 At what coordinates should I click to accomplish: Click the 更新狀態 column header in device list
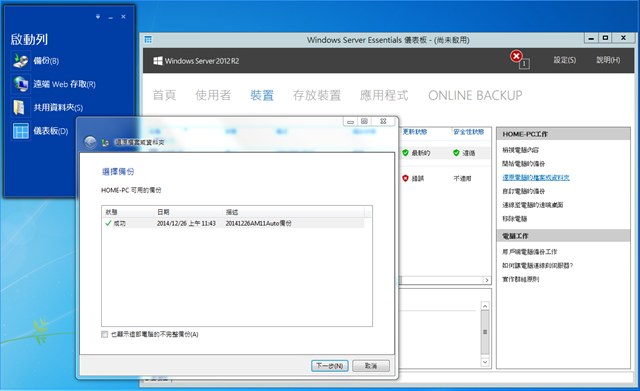[x=415, y=132]
